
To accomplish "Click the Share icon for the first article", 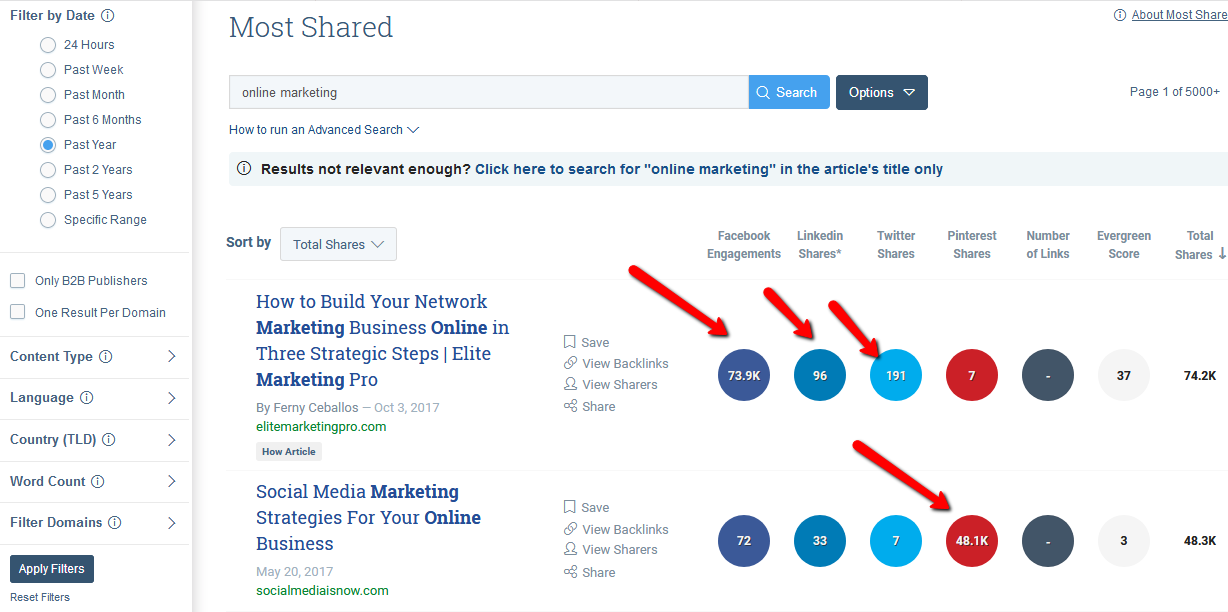I will click(570, 406).
